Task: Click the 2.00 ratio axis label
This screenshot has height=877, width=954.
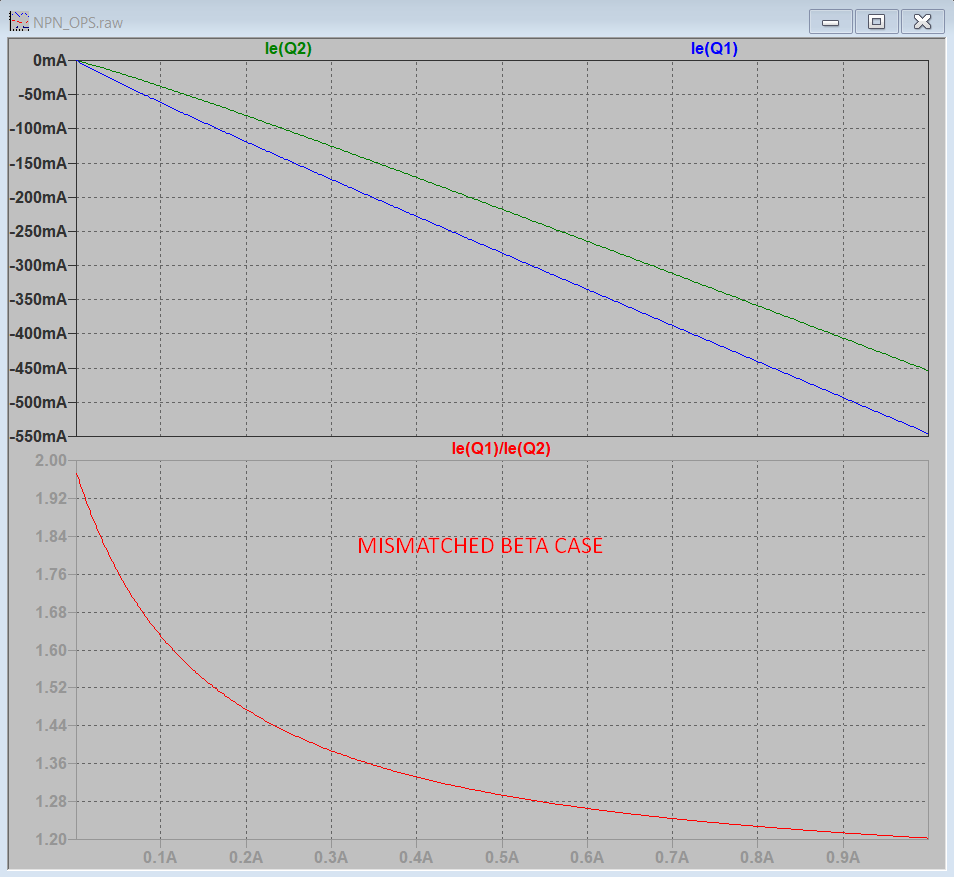Action: (x=51, y=460)
